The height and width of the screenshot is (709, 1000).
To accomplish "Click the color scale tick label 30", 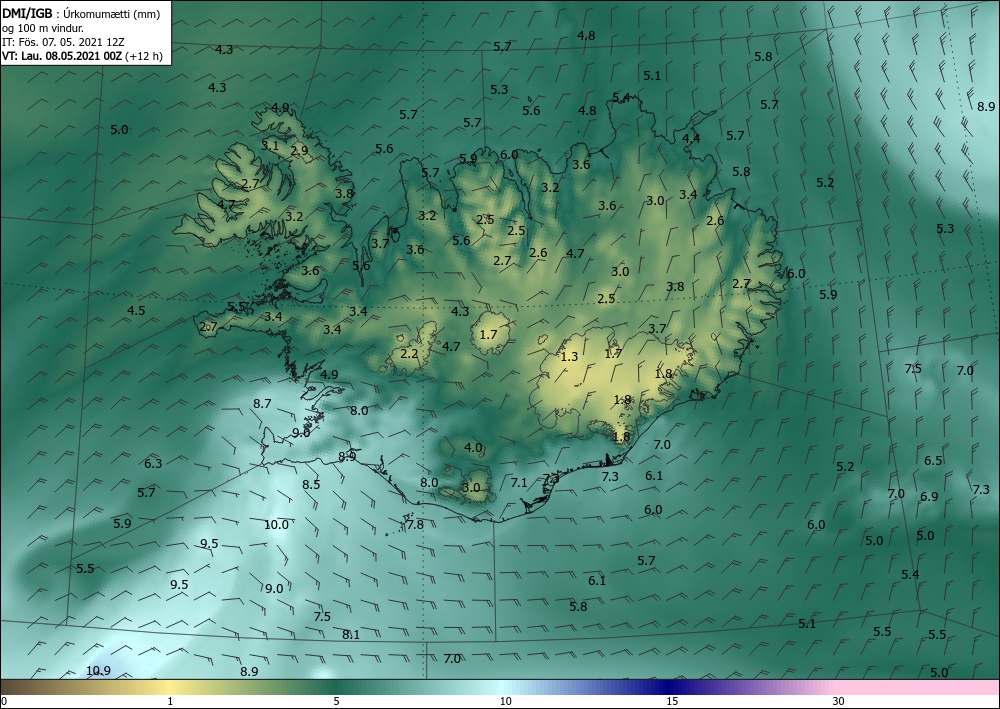I will pyautogui.click(x=838, y=701).
